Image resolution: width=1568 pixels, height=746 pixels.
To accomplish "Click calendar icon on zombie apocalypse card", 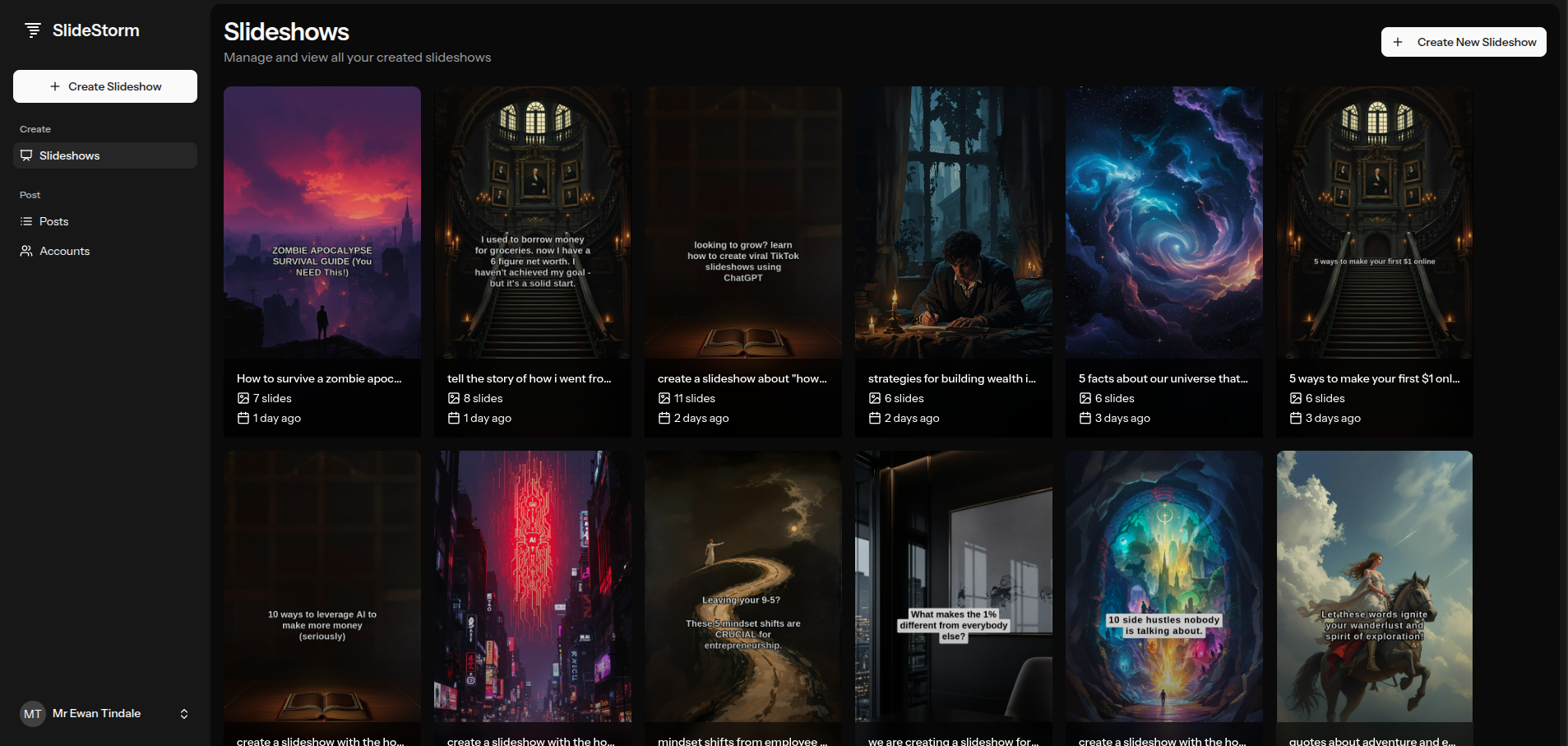I will [243, 418].
